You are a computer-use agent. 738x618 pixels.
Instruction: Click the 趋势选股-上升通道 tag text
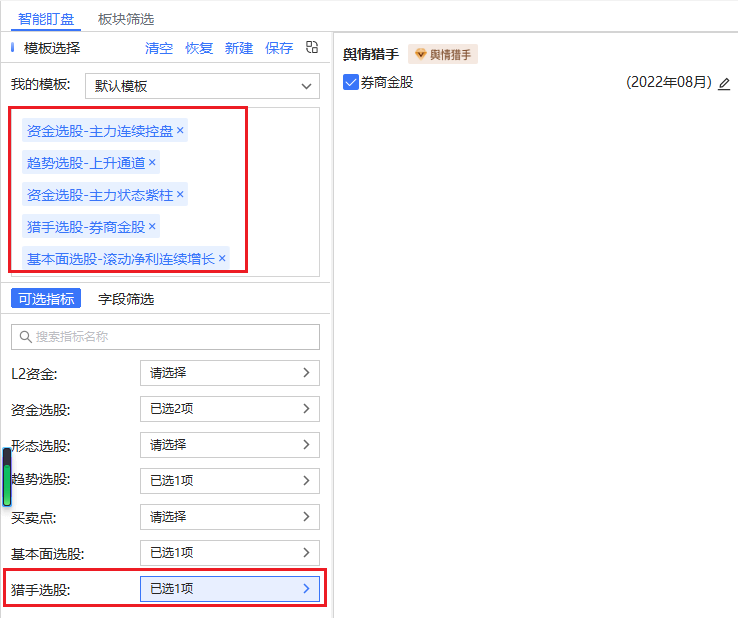[x=86, y=163]
